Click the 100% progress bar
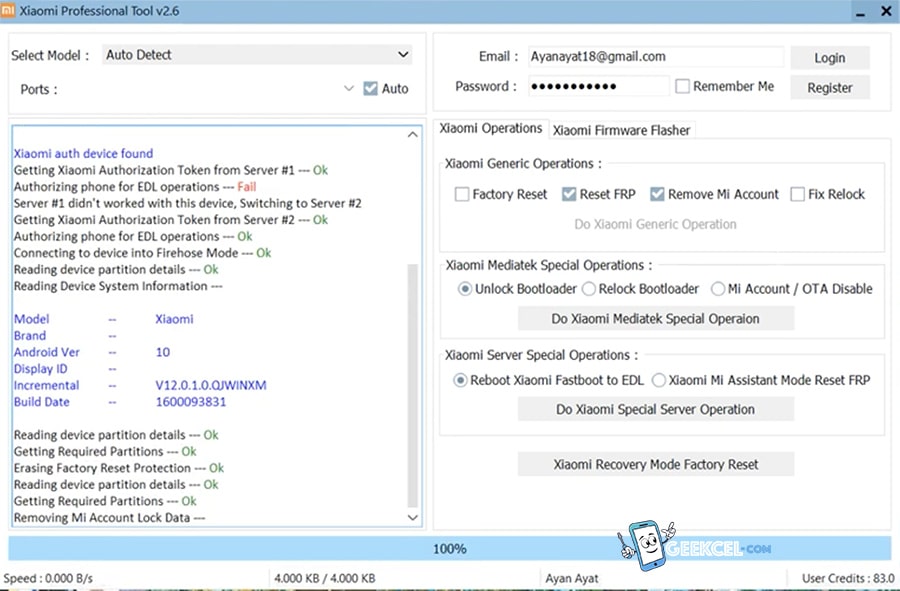 pos(449,549)
